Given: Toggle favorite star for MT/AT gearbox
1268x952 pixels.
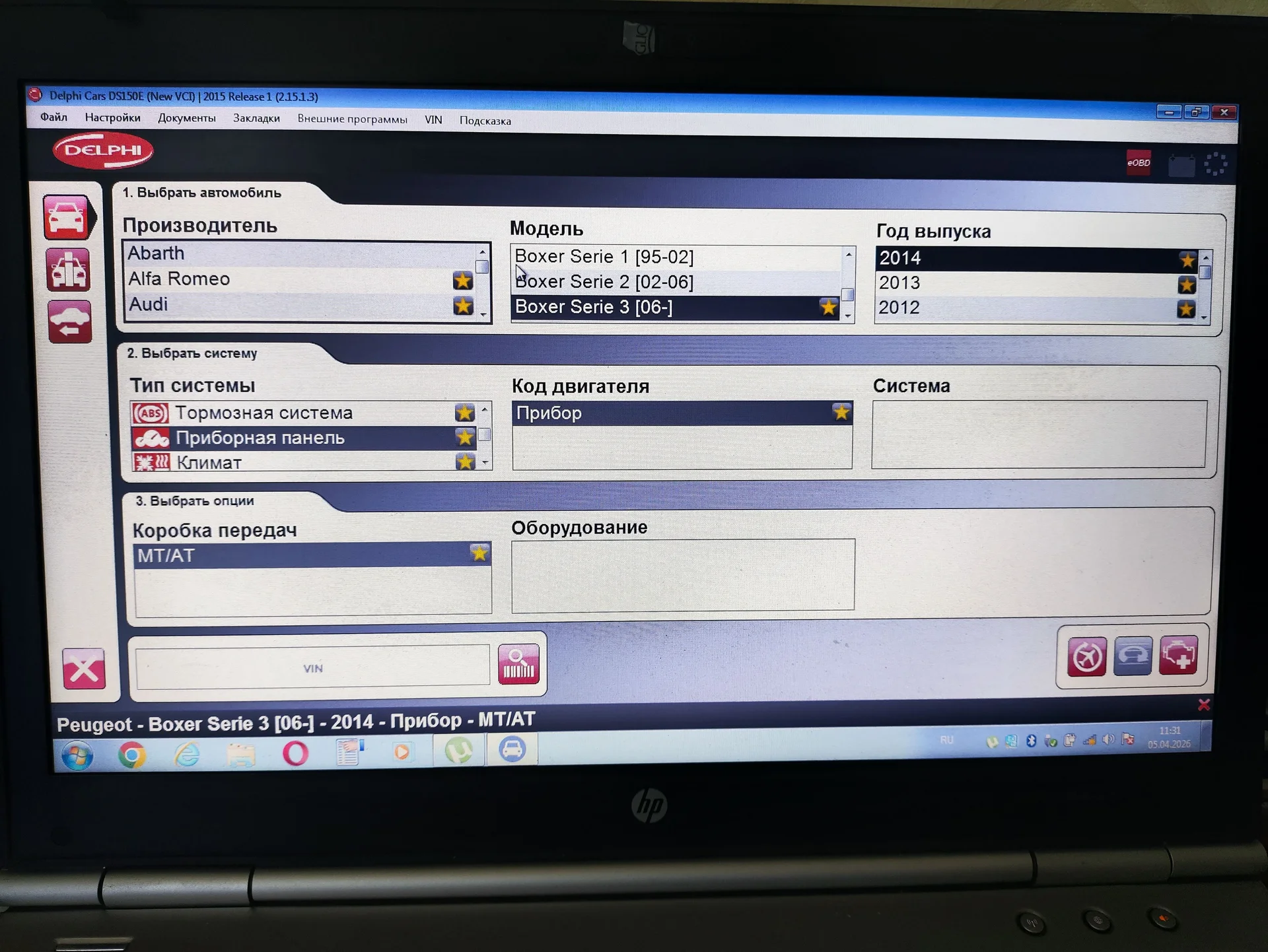Looking at the screenshot, I should point(479,553).
